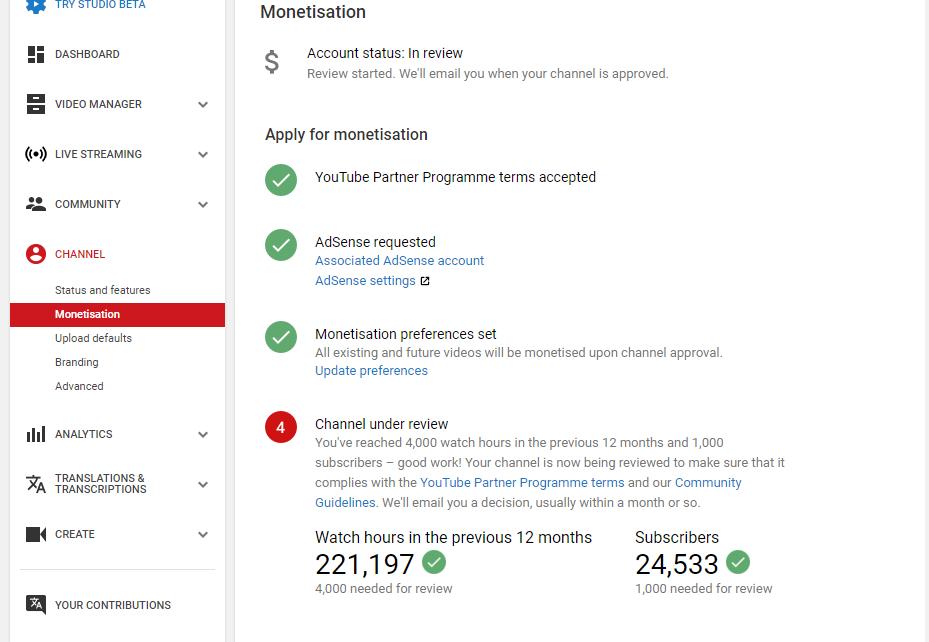Screen dimensions: 929x642
Task: Go to the Branding submenu item
Action: [x=76, y=362]
